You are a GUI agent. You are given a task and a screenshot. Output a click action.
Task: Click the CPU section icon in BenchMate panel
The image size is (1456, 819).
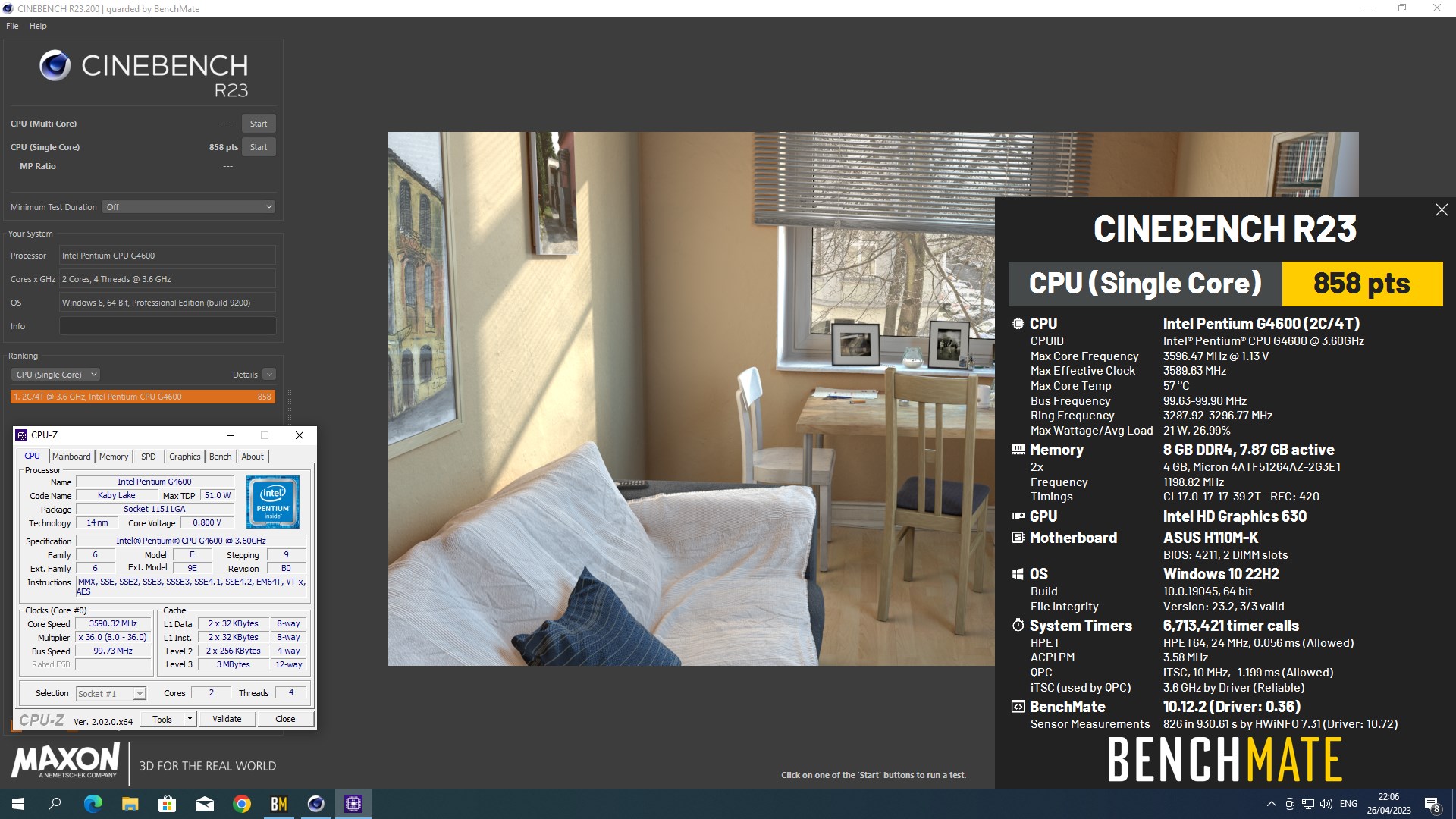pos(1018,324)
